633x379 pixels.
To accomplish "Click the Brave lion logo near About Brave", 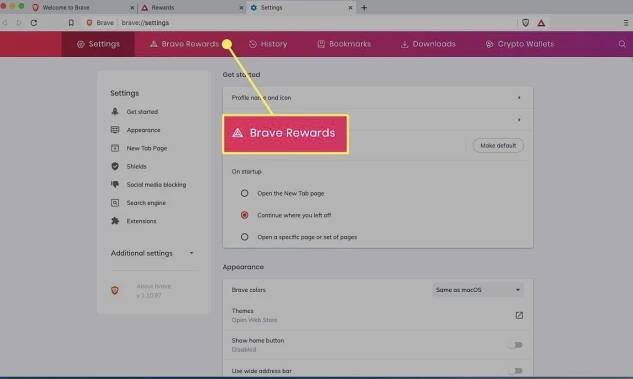I will tap(115, 290).
